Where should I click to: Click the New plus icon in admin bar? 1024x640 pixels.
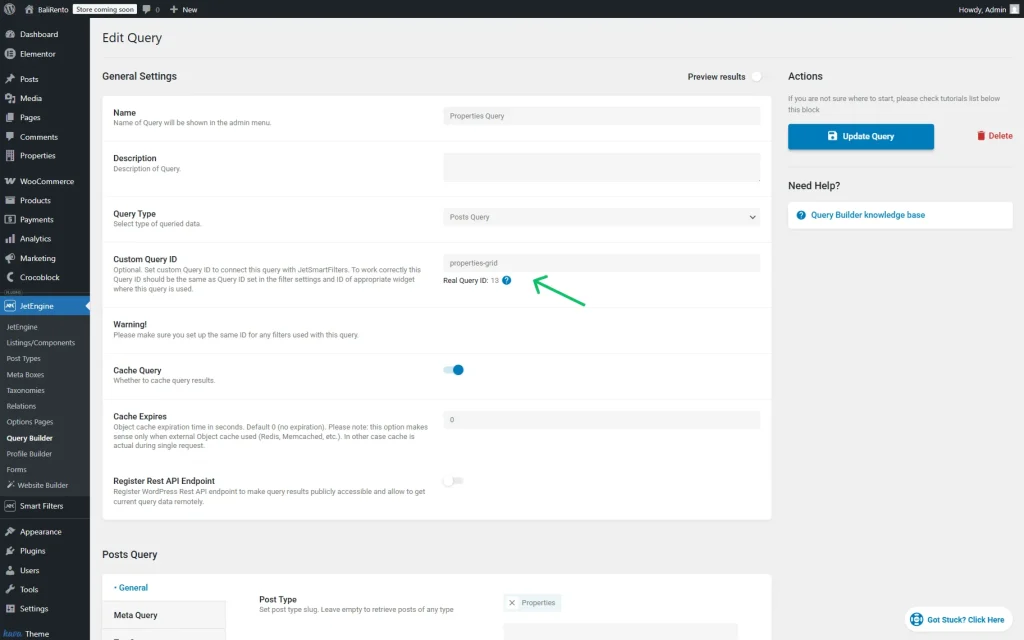click(x=174, y=9)
